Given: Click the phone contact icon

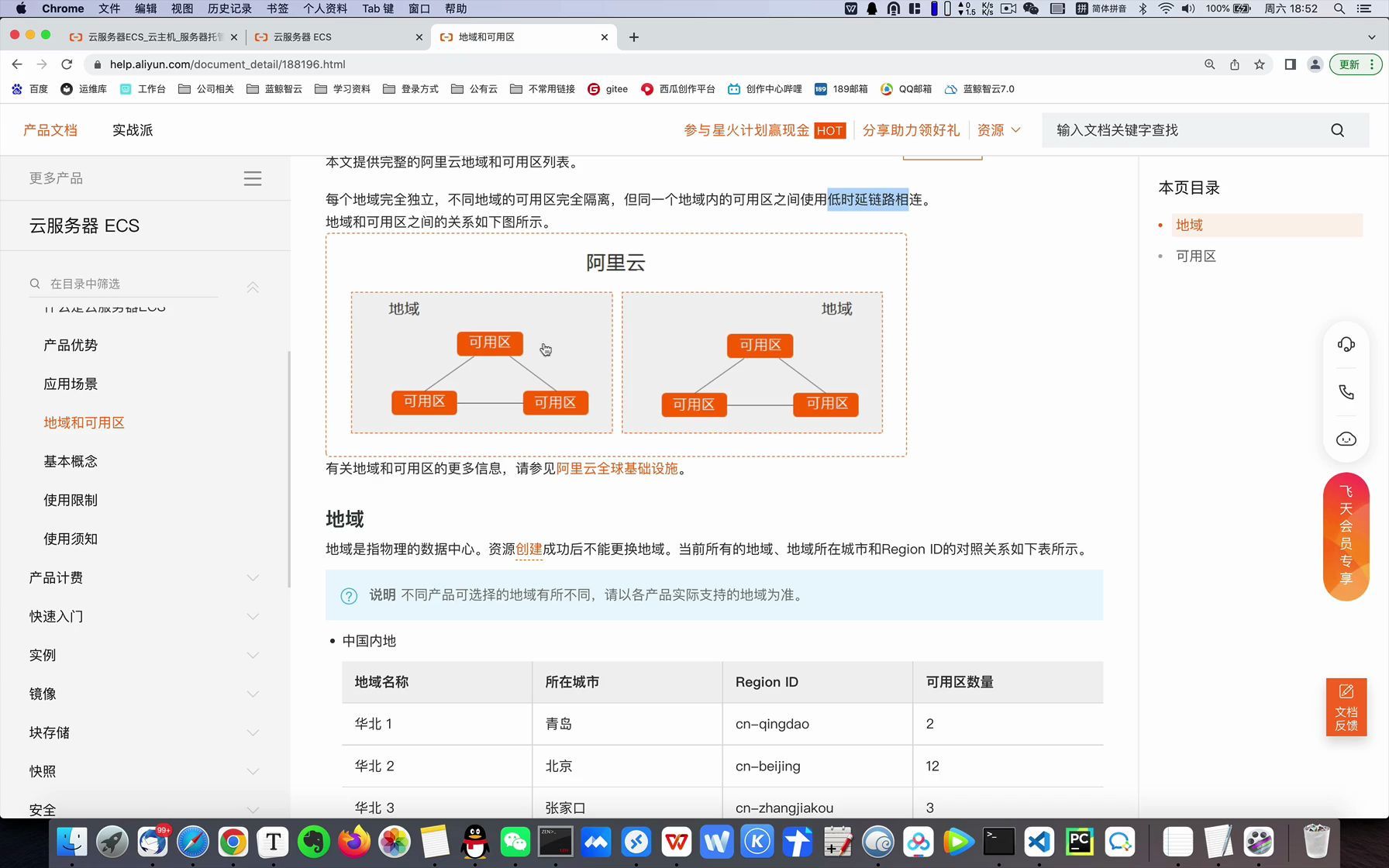Looking at the screenshot, I should click(1346, 392).
